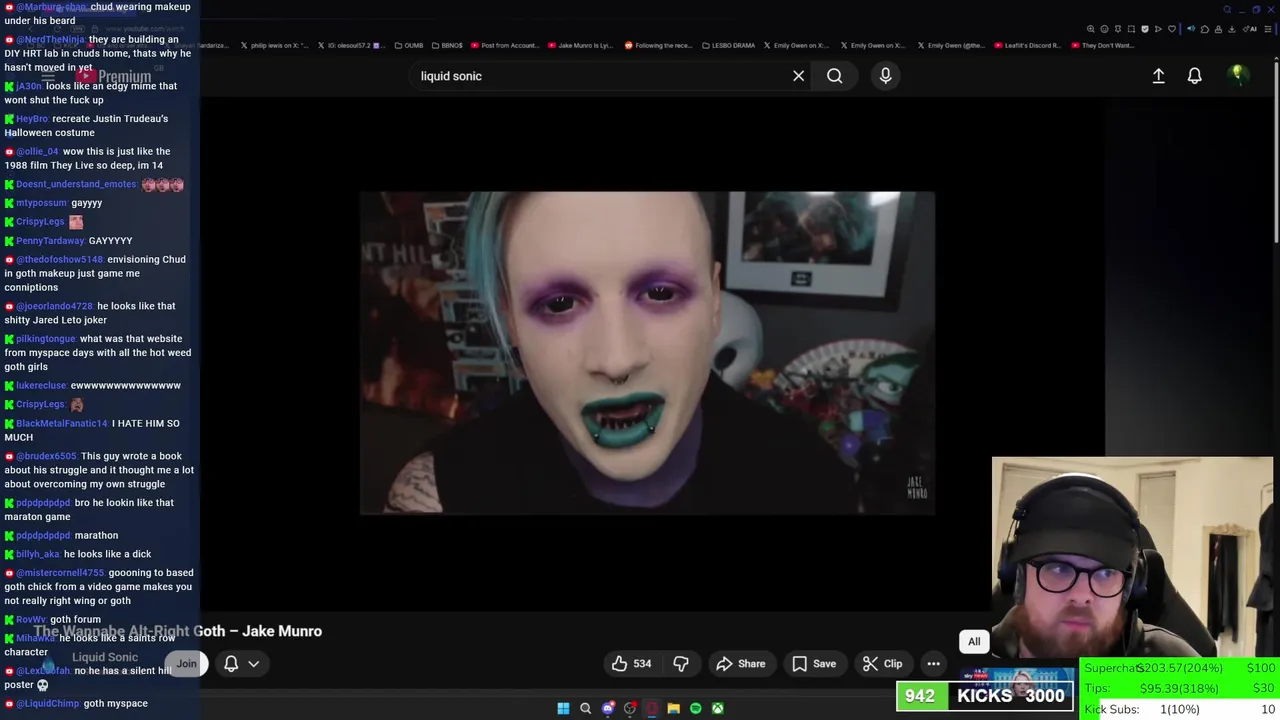Expand notification options chevron beside bell

(x=254, y=664)
